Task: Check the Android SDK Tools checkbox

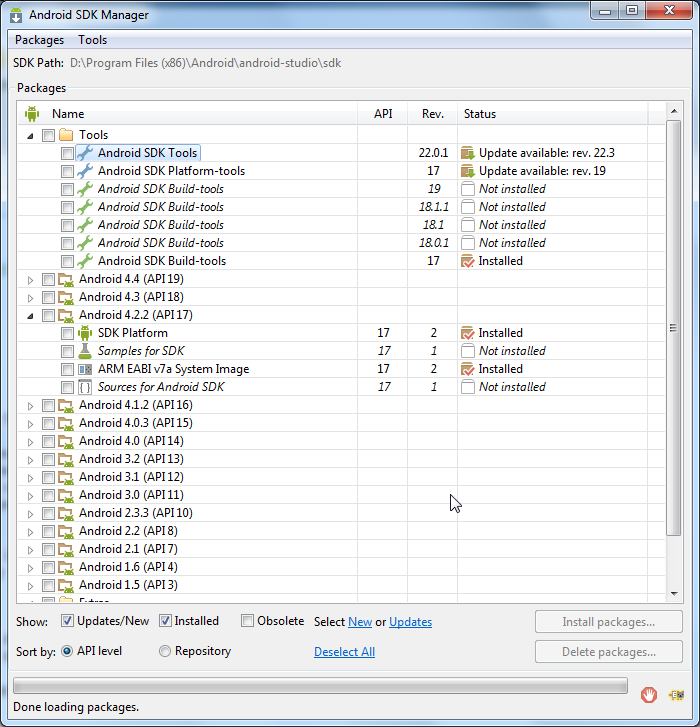Action: pyautogui.click(x=67, y=153)
